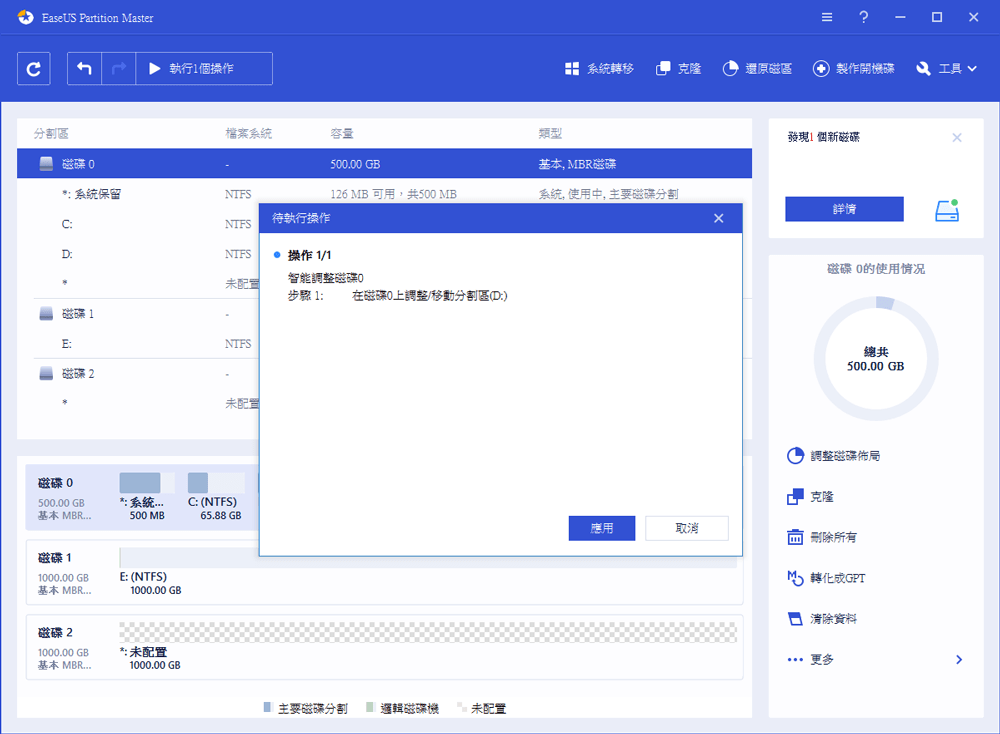Click 基本, MBR磁碟 type cell
1000x734 pixels.
click(577, 164)
